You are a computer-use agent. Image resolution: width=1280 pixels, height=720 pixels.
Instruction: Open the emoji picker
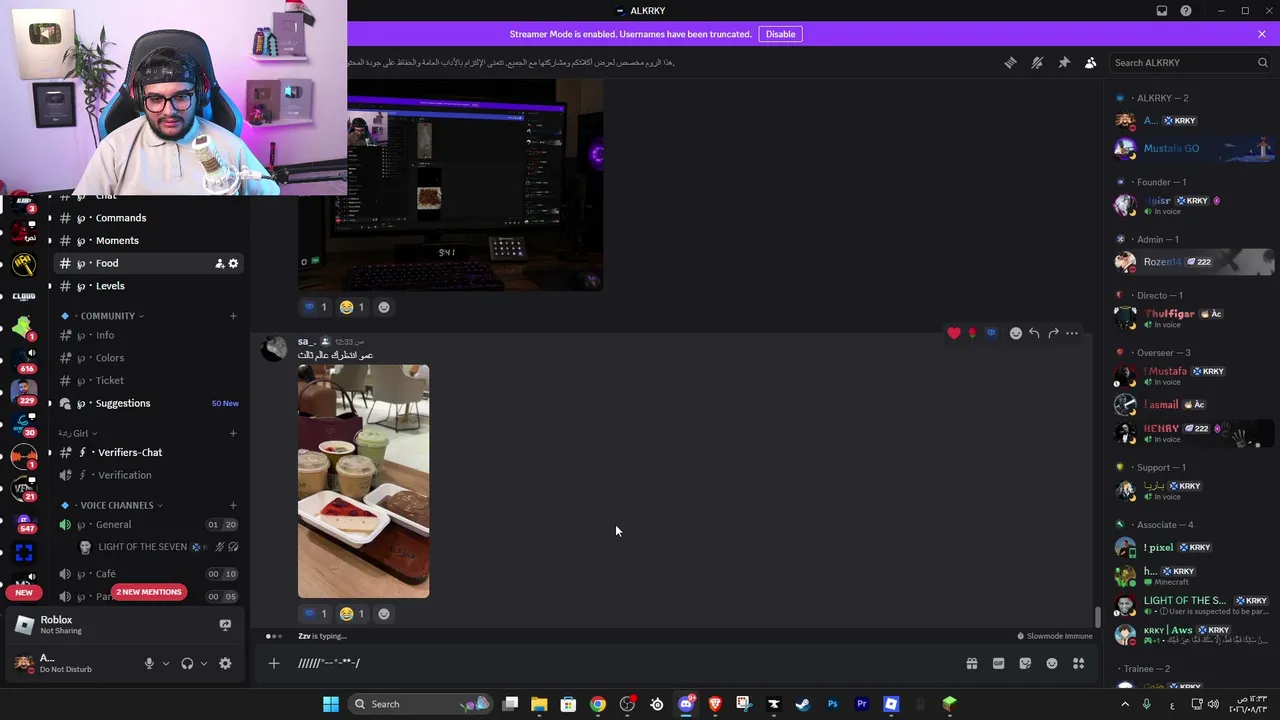click(1052, 663)
